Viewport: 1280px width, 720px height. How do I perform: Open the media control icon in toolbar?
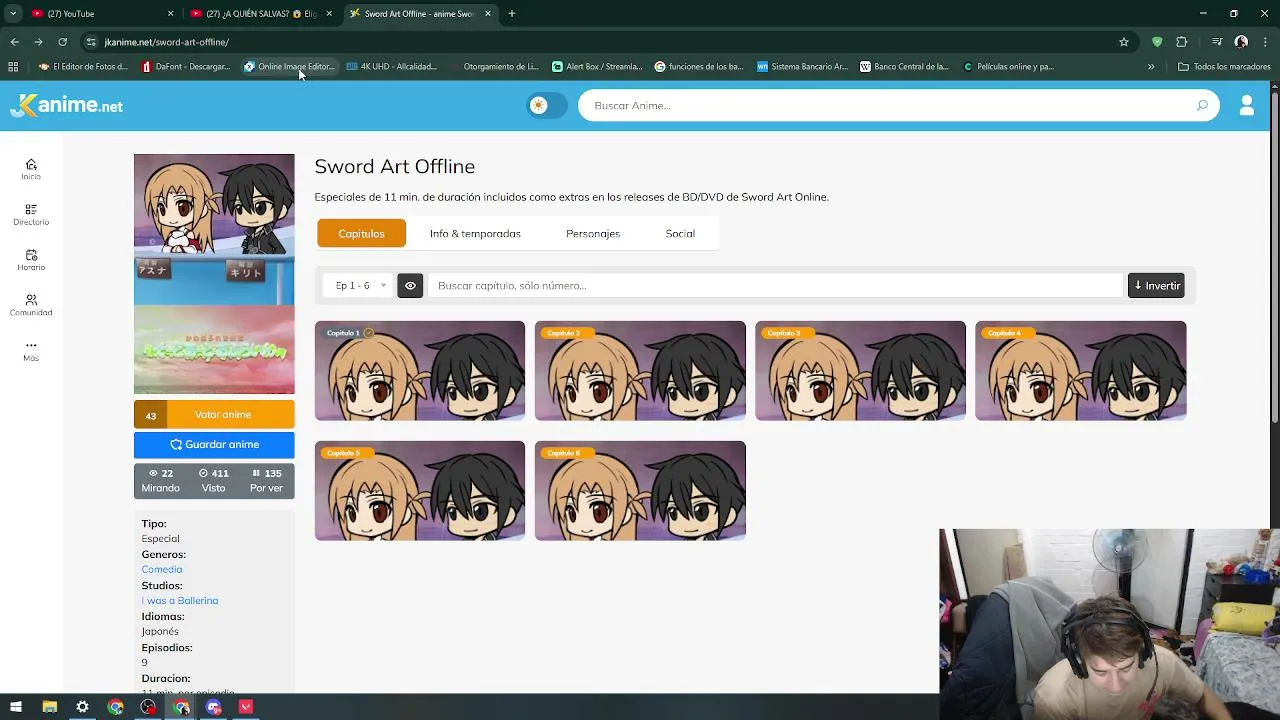[x=1217, y=42]
